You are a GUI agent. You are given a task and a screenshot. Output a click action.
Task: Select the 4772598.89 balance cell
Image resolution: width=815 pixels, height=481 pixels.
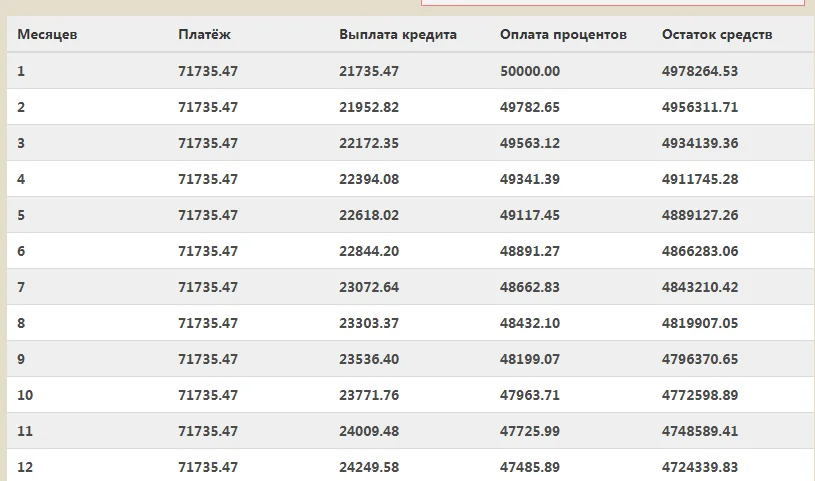700,395
